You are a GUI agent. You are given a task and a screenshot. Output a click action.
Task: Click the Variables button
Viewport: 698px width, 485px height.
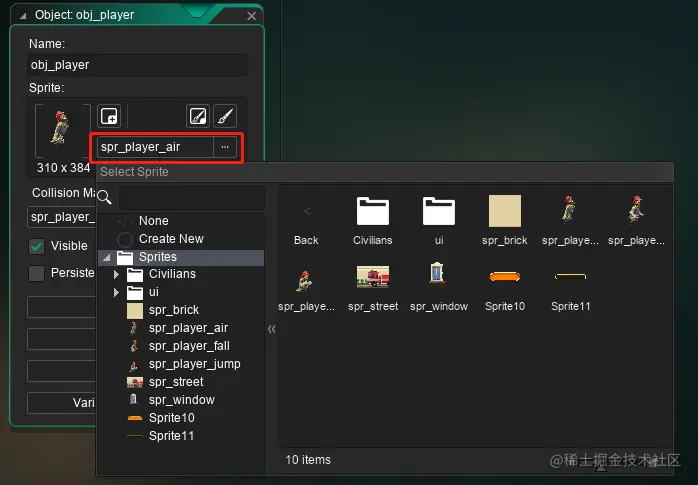pyautogui.click(x=61, y=403)
